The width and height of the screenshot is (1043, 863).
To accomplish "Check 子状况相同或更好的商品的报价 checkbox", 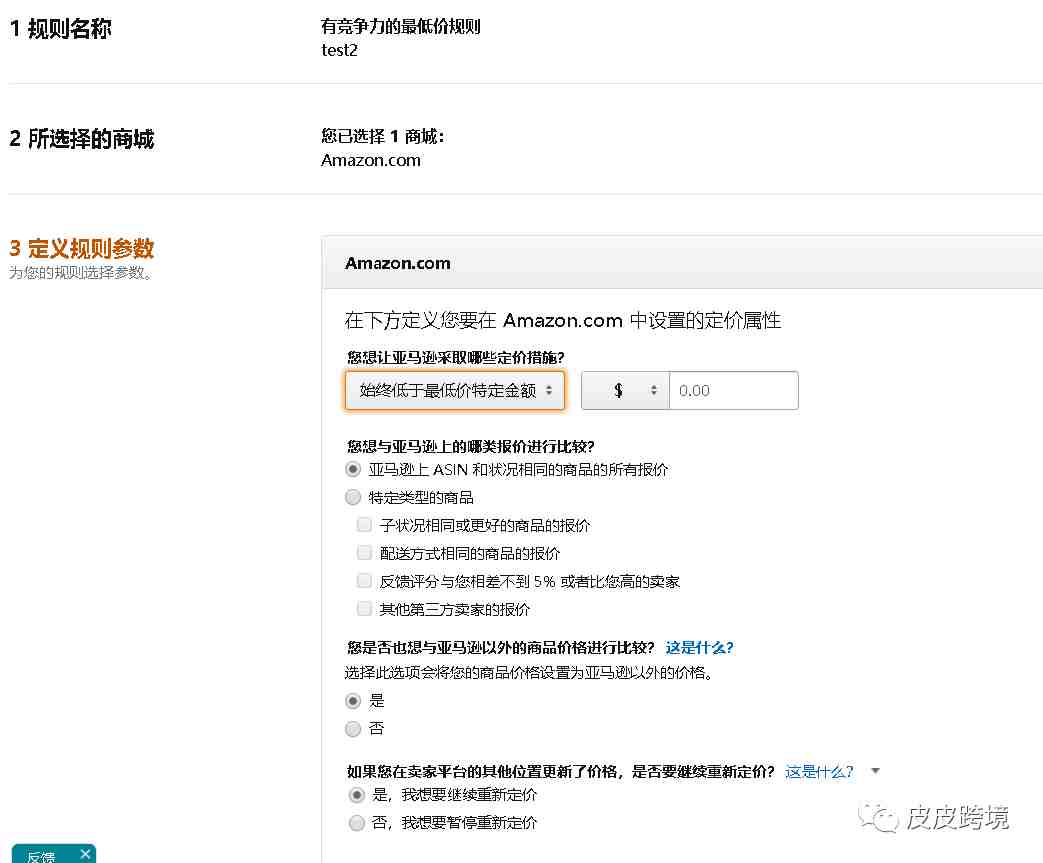I will click(364, 525).
